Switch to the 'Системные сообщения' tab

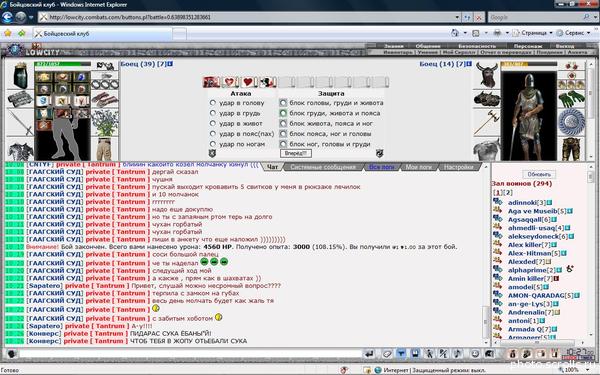click(323, 167)
